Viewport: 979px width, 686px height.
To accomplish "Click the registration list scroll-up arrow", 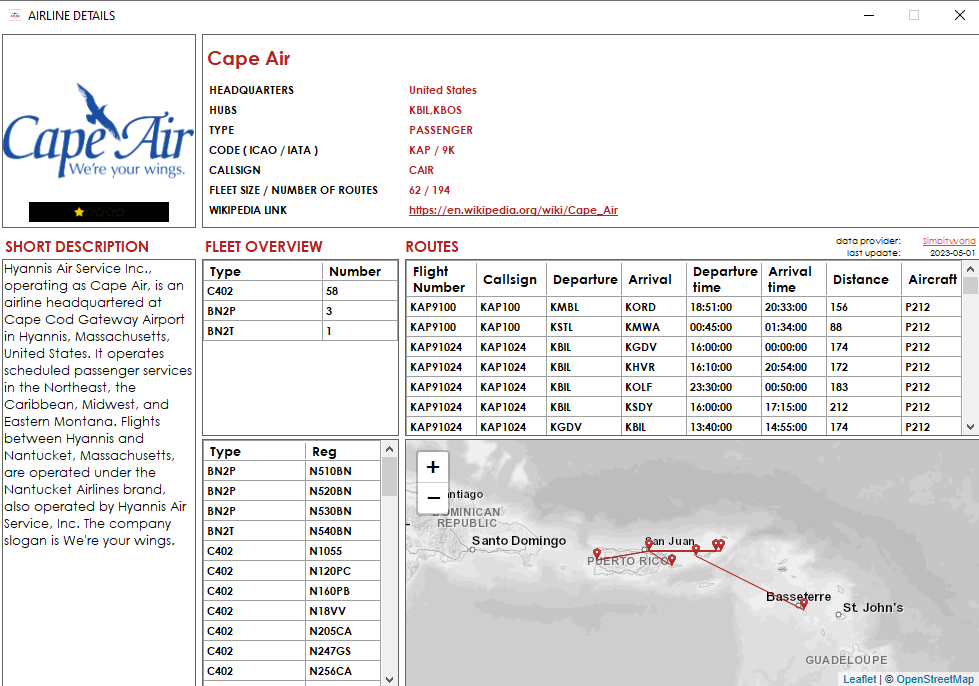I will [x=390, y=449].
